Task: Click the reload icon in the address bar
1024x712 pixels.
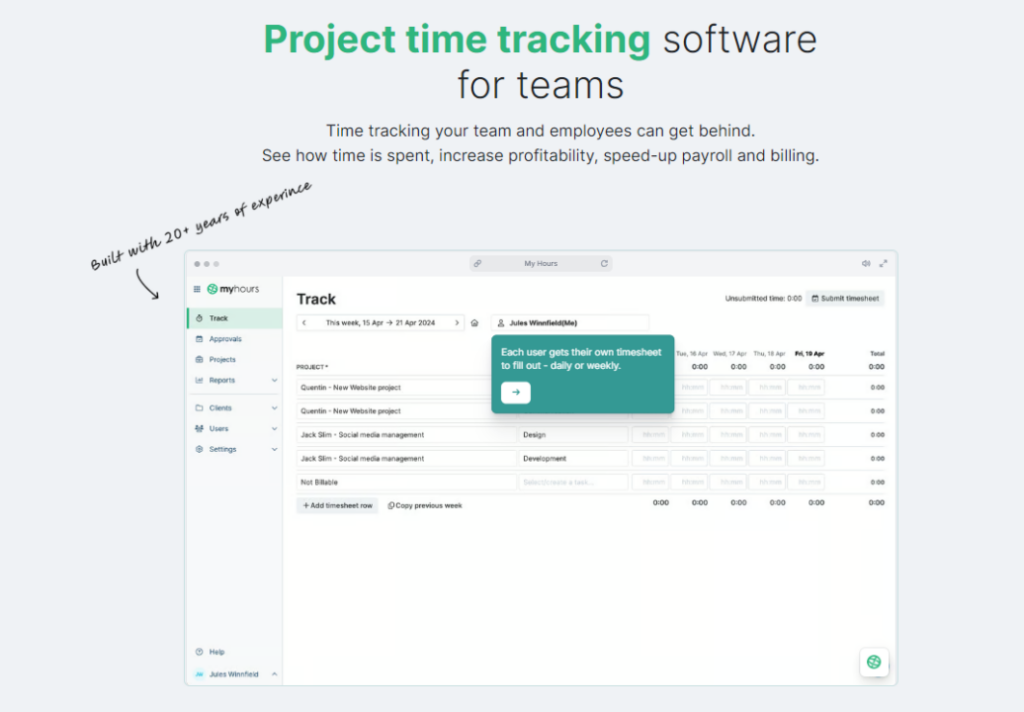Action: tap(604, 264)
